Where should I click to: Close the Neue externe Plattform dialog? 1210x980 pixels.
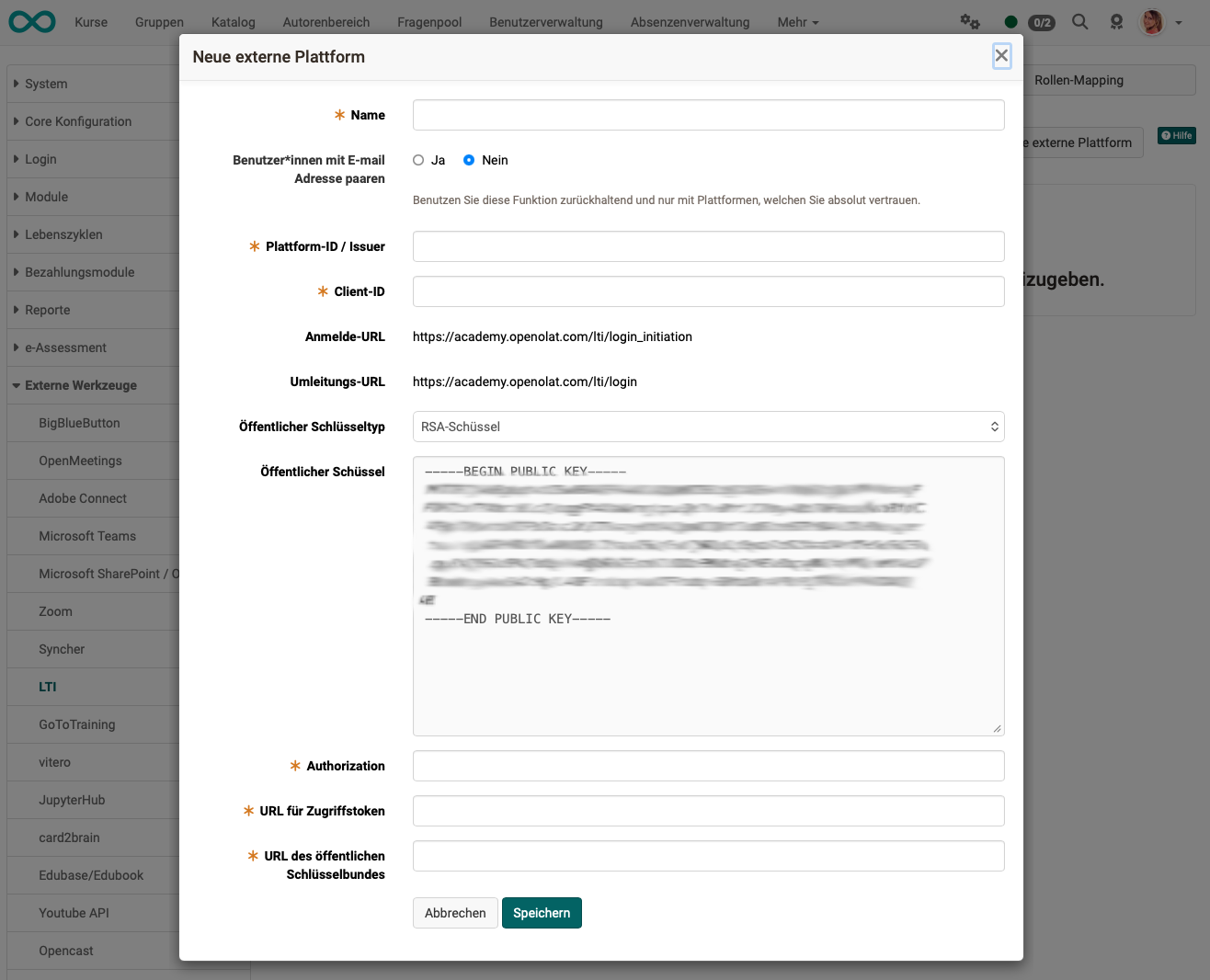[1001, 55]
